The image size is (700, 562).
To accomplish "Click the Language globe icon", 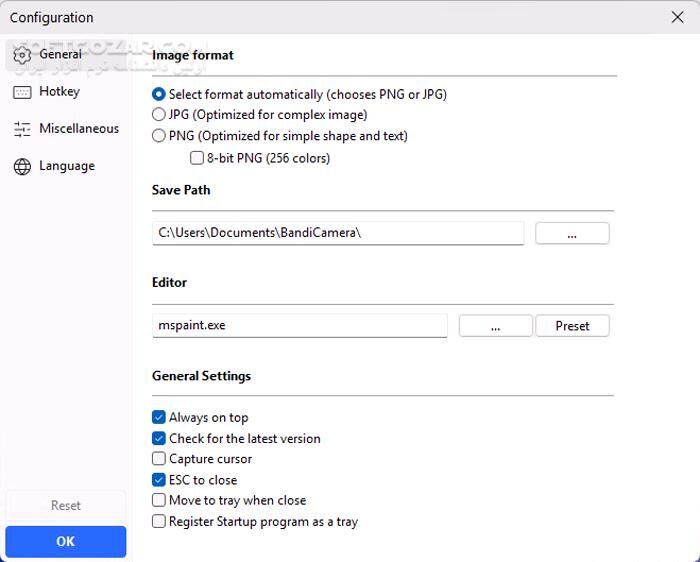I will tap(22, 167).
